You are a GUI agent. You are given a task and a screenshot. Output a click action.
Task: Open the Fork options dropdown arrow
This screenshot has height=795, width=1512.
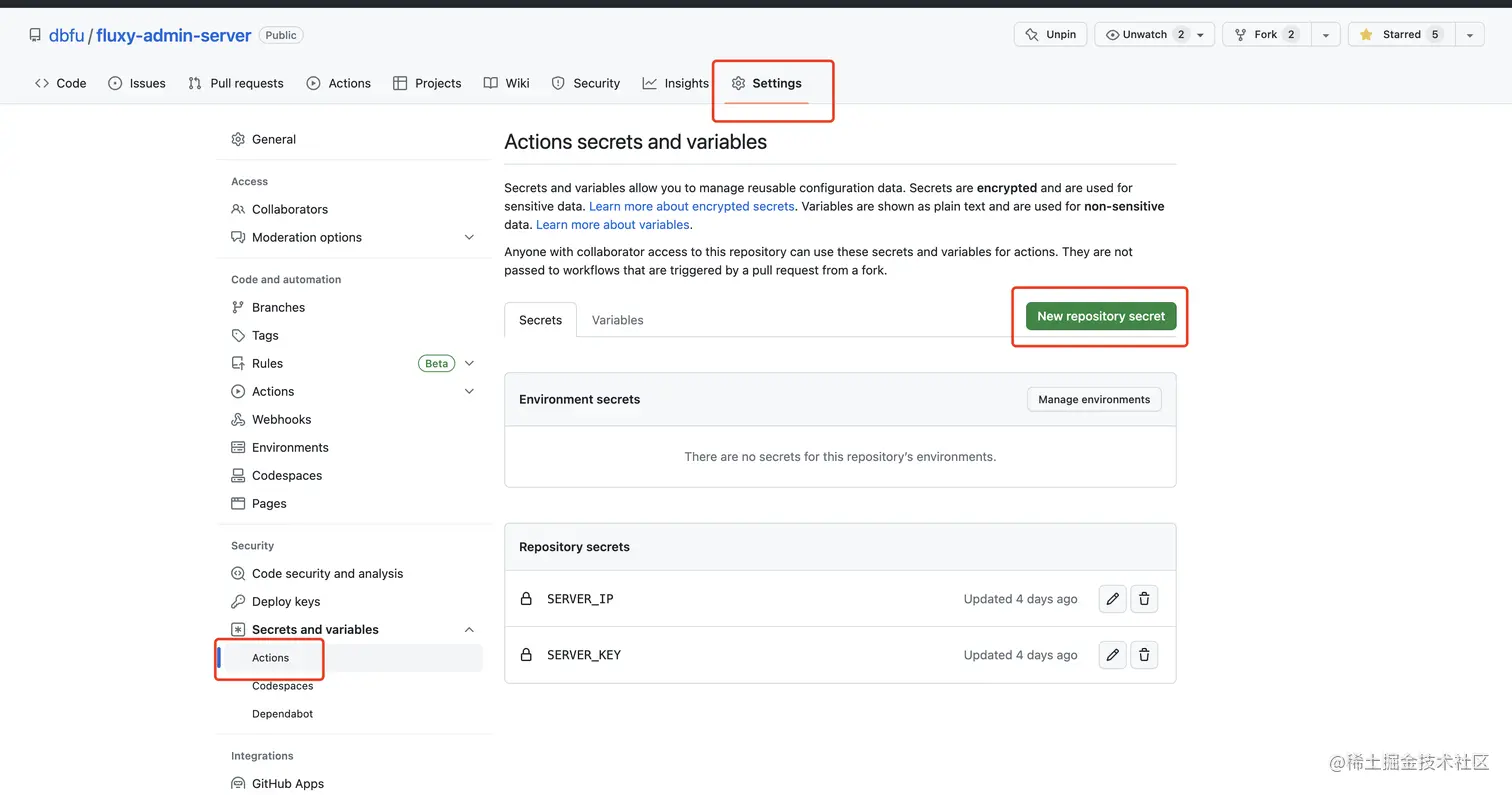(1326, 35)
